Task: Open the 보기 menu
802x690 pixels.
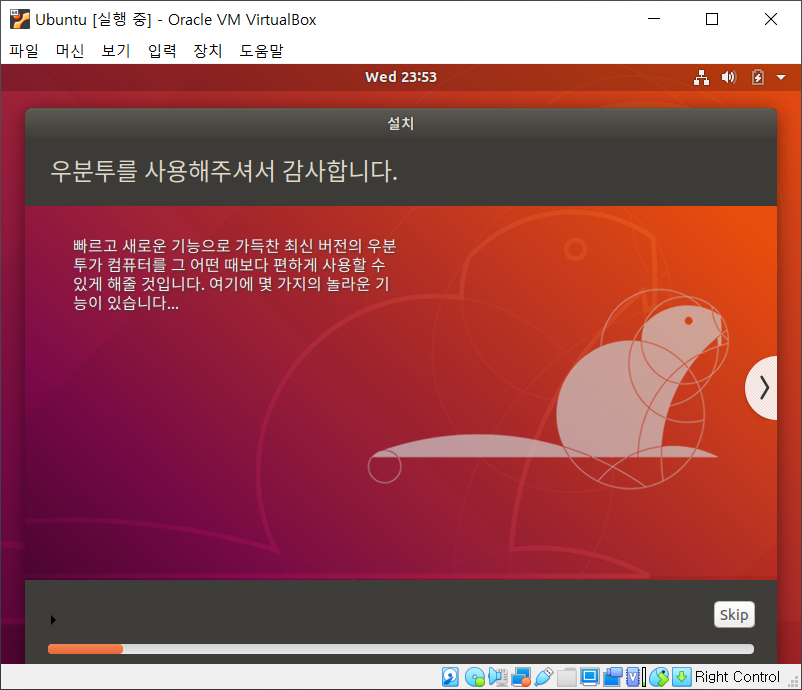Action: pos(116,51)
